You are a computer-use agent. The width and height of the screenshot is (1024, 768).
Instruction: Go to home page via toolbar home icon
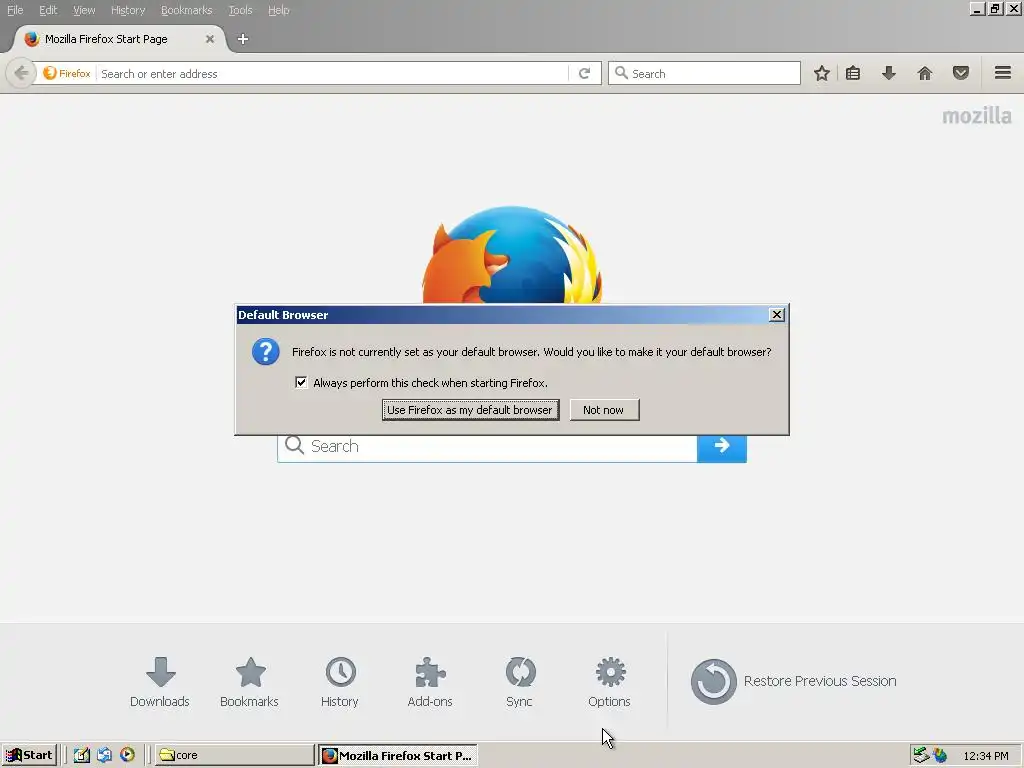point(925,73)
